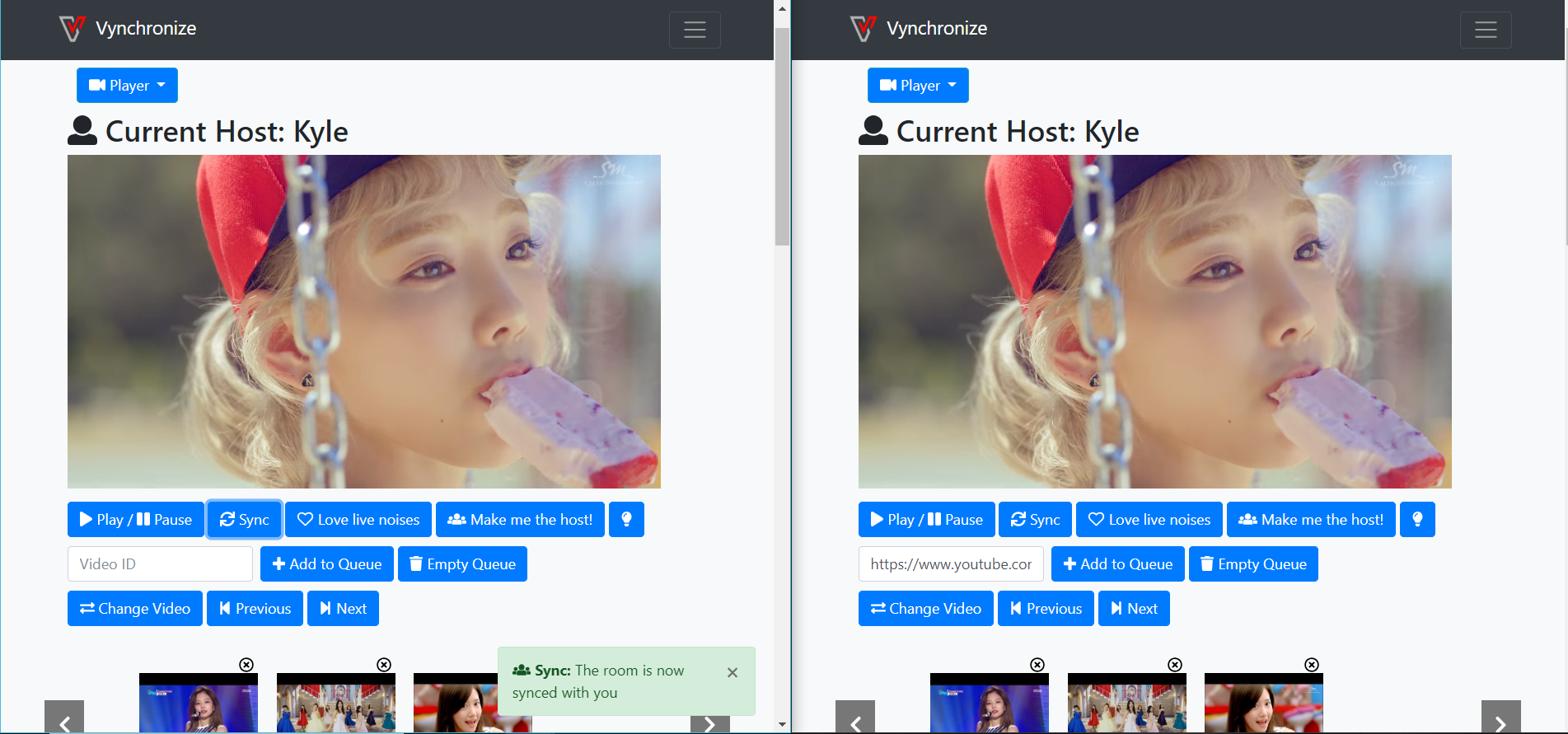
Task: Focus the Video ID input field
Action: (160, 564)
